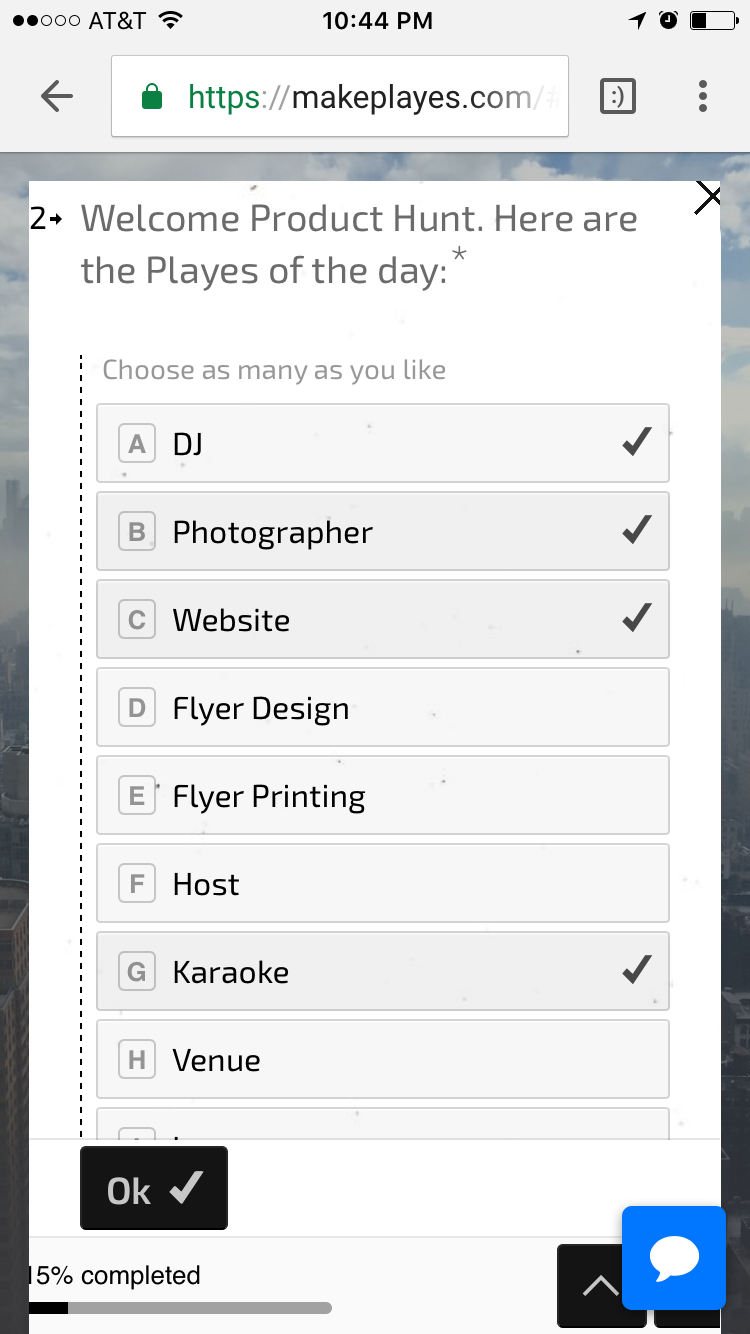
Task: Open the blue chat bubble icon
Action: click(673, 1258)
